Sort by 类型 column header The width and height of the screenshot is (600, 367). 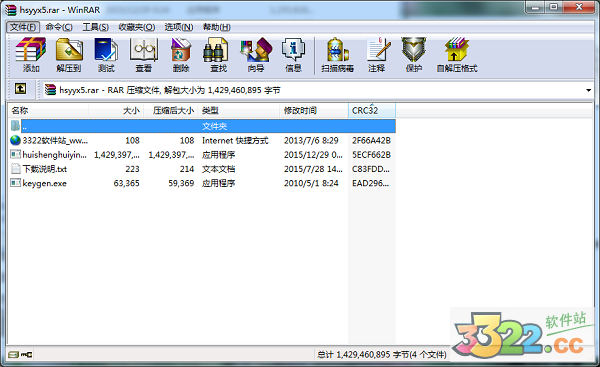pyautogui.click(x=239, y=111)
